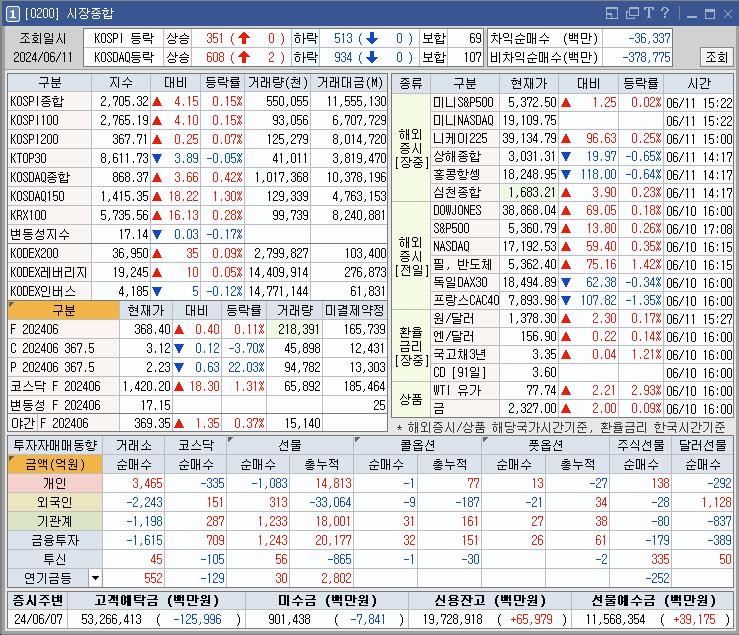This screenshot has height=635, width=739.
Task: Click the 거래대금(M) column header
Action: [349, 82]
